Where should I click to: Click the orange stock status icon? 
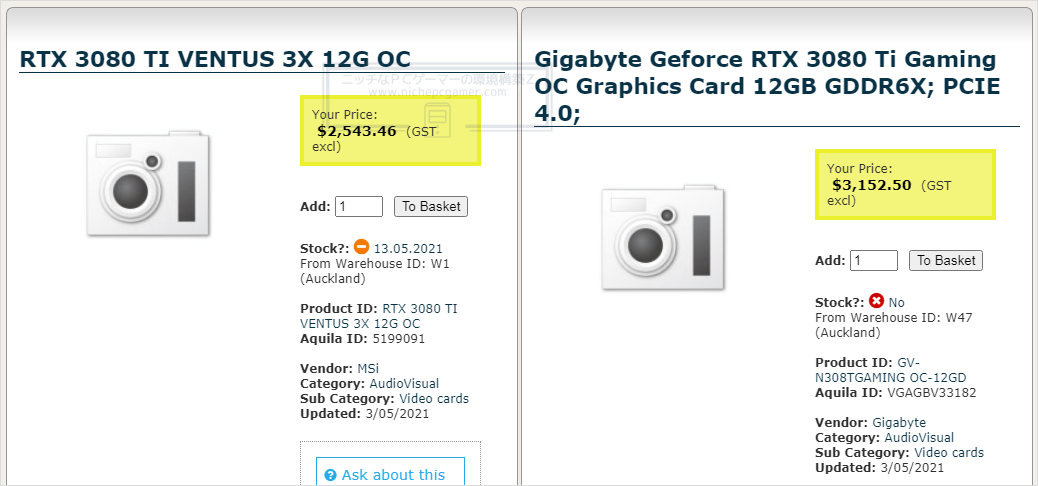361,247
